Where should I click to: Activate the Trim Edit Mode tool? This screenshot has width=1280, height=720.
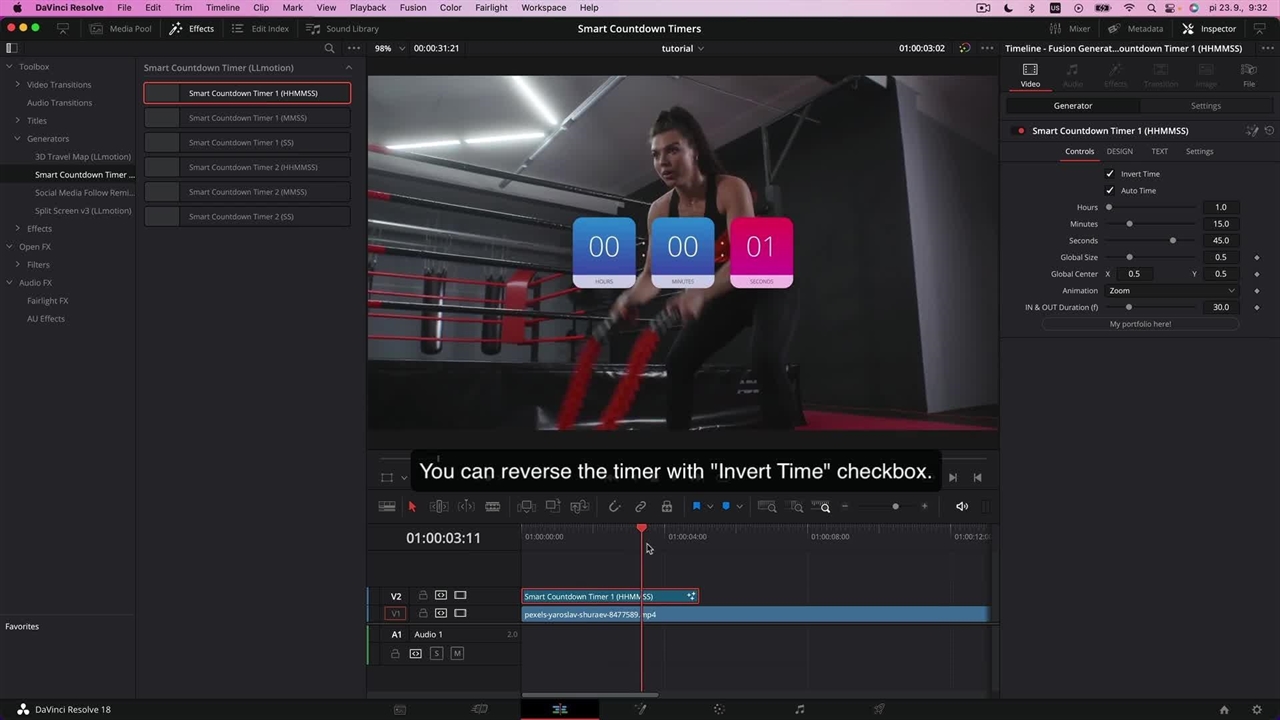tap(438, 507)
